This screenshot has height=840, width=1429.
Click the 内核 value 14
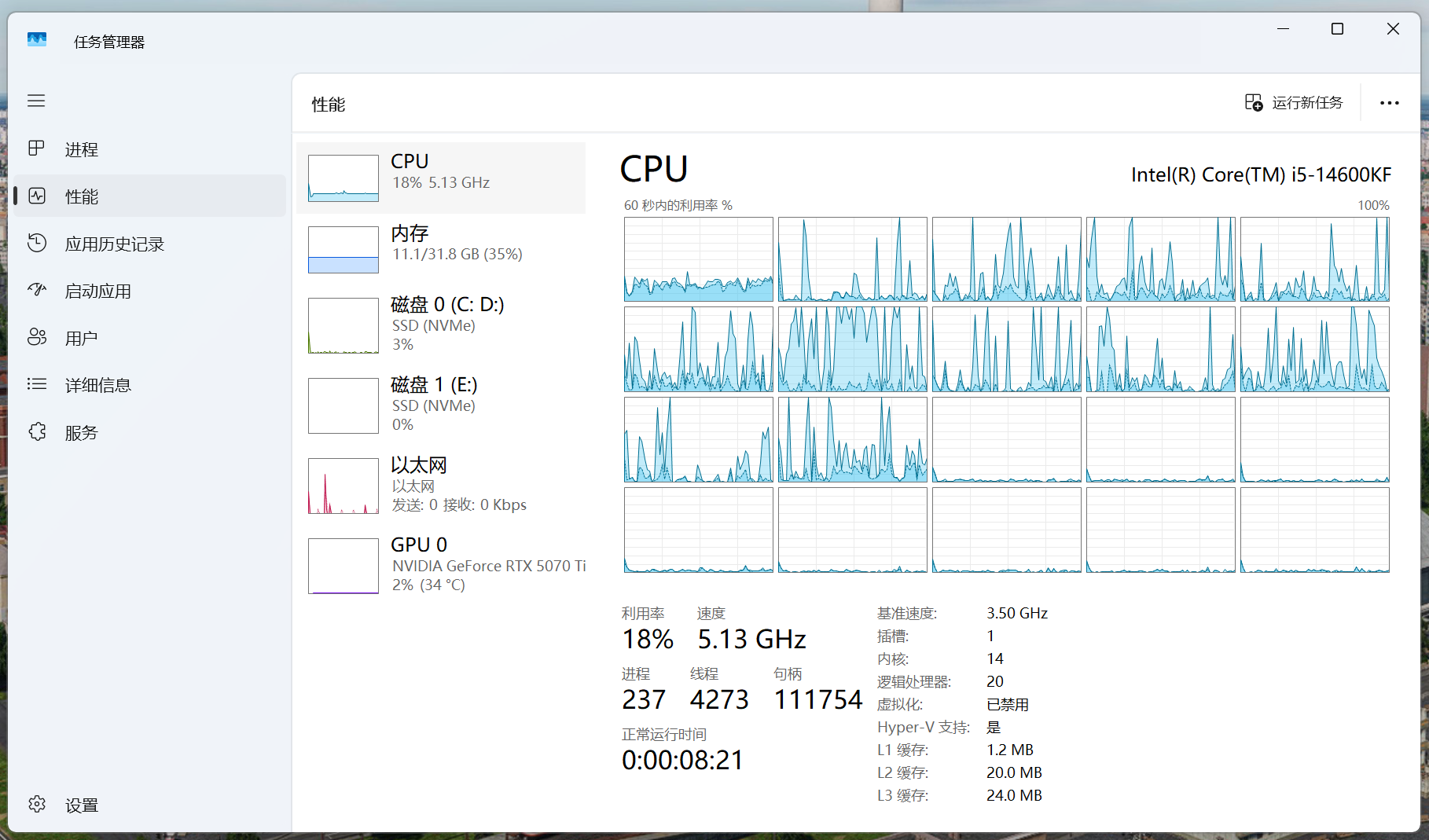point(995,658)
